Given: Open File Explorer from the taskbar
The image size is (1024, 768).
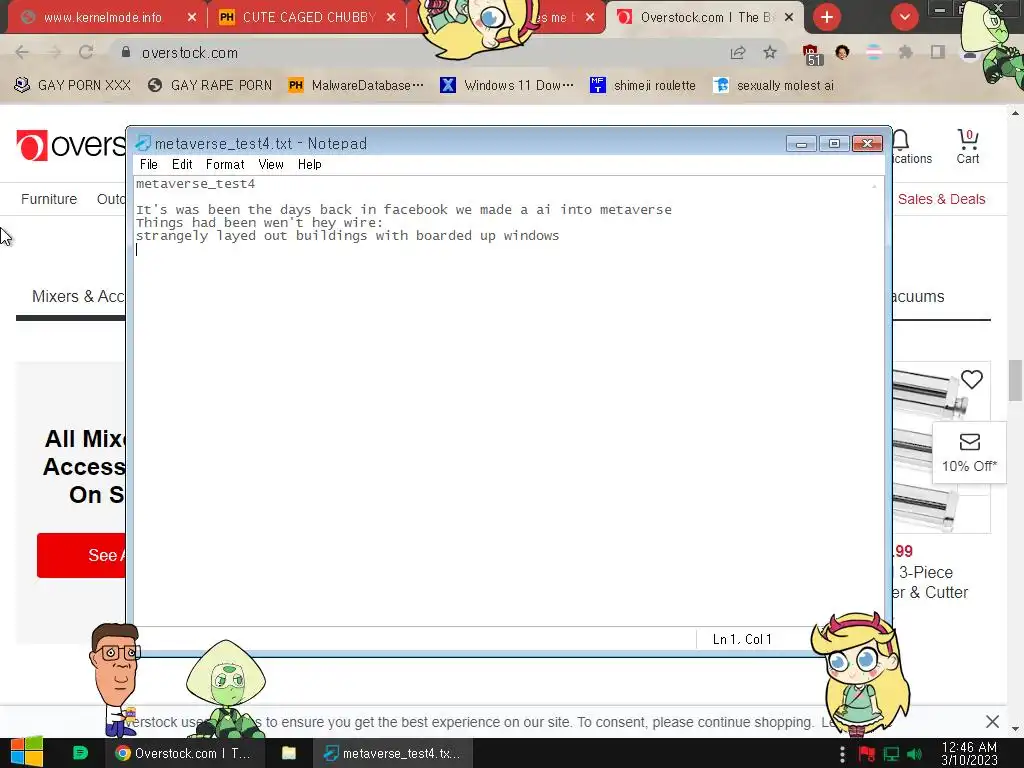Looking at the screenshot, I should tap(289, 753).
